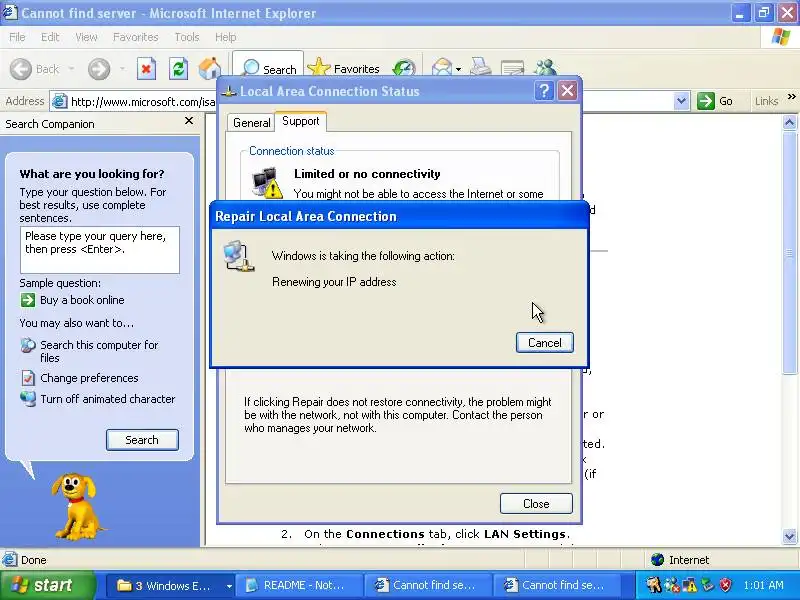Open the Mail envelope toolbar icon

[441, 68]
